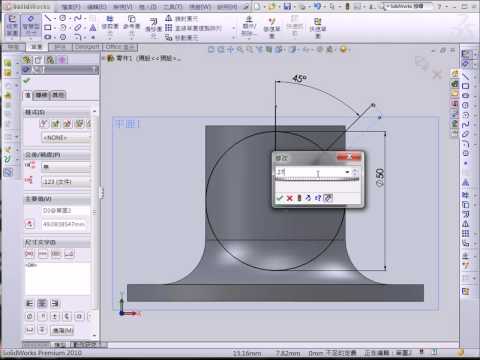The image size is (480, 360).
Task: Select the Circle sketch tool
Action: tap(63, 18)
